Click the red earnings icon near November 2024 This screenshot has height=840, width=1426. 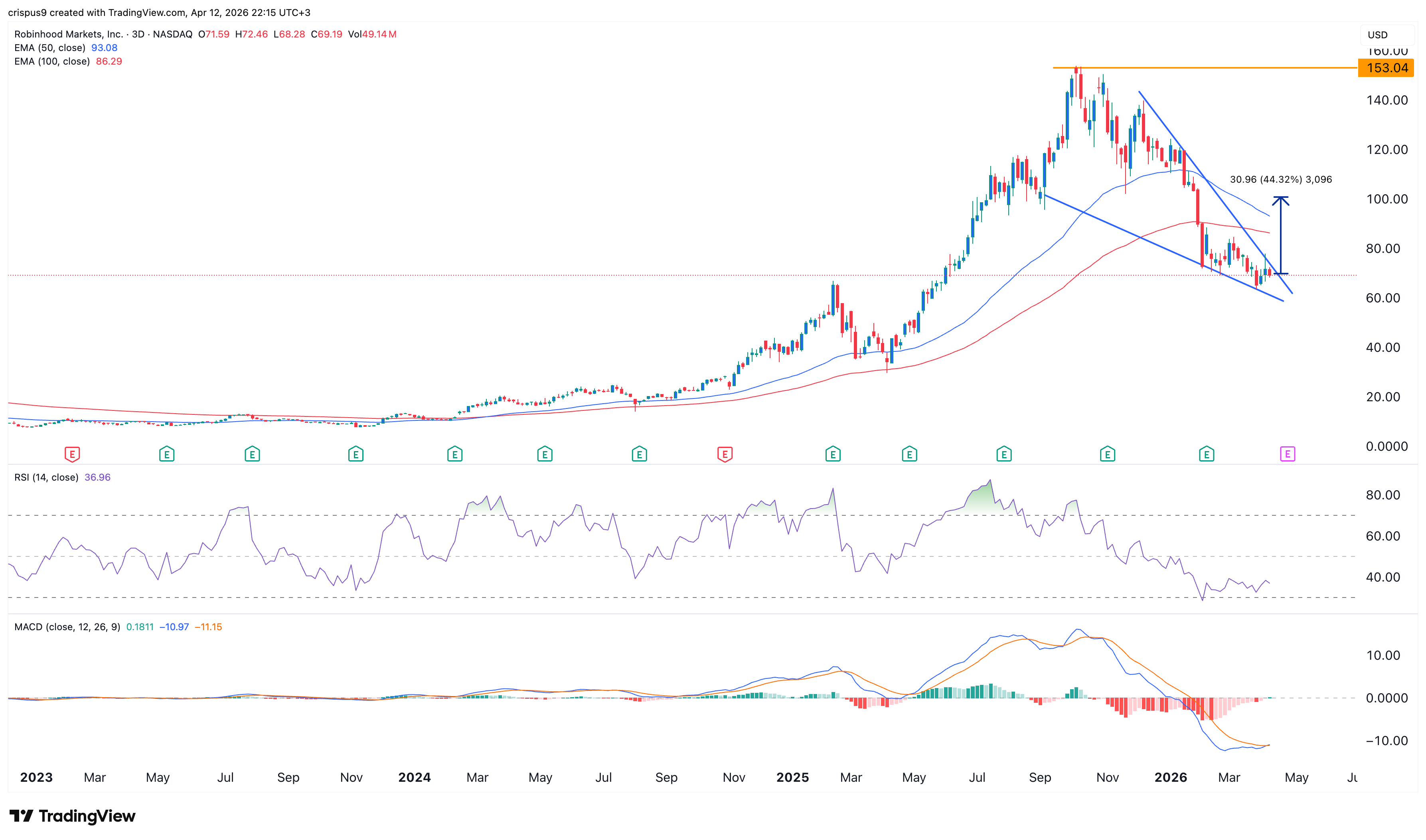[x=726, y=454]
